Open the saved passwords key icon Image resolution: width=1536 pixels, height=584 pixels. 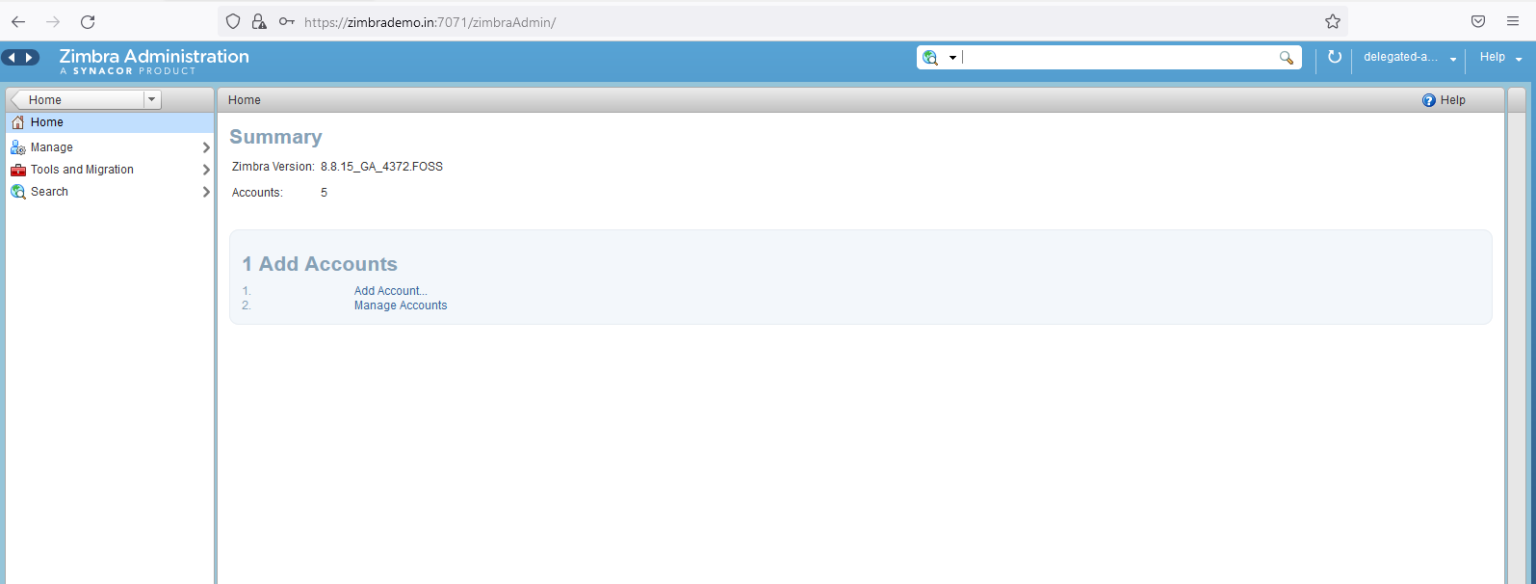point(286,21)
